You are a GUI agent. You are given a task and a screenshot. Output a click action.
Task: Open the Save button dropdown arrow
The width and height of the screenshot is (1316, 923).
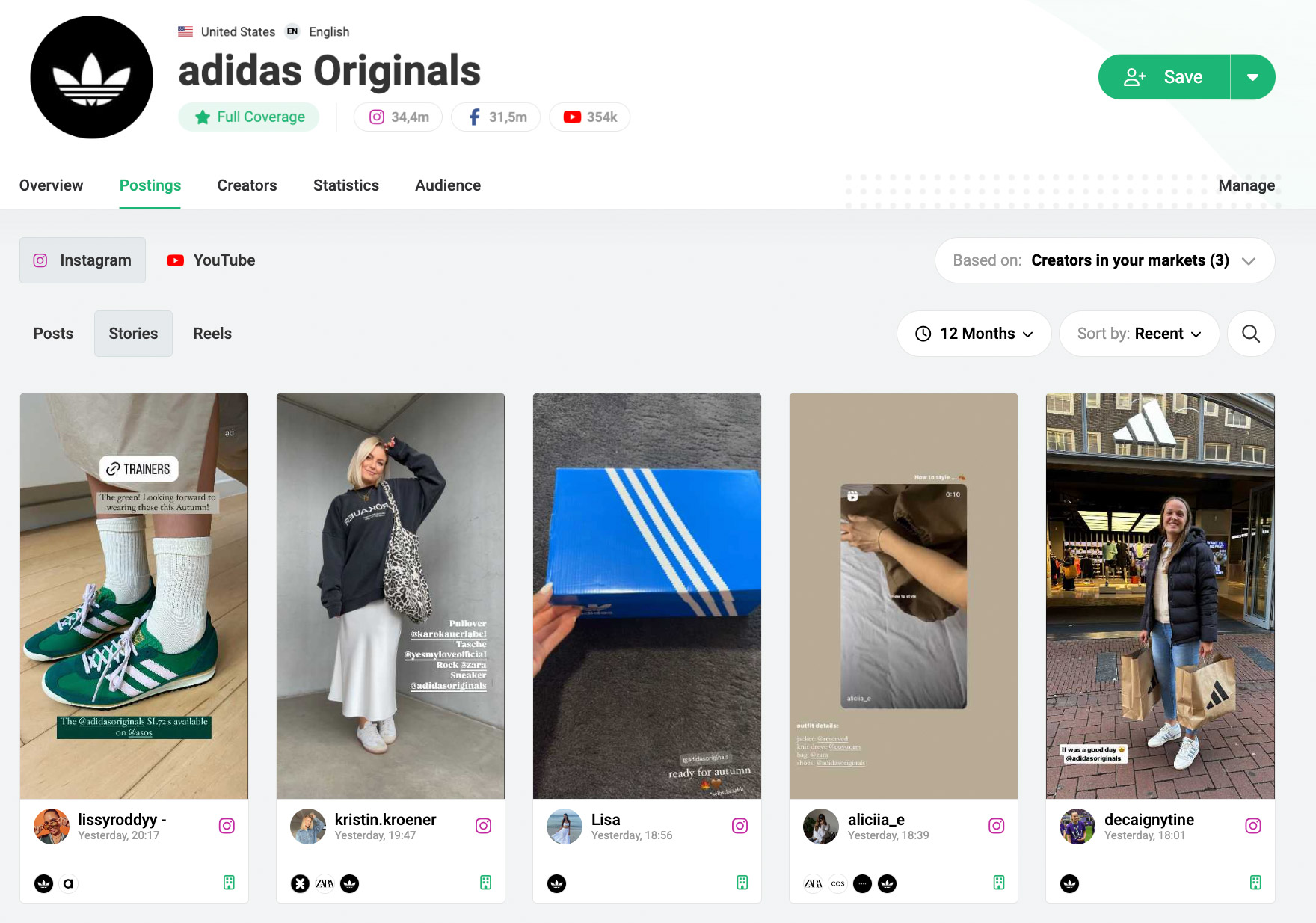click(x=1252, y=77)
